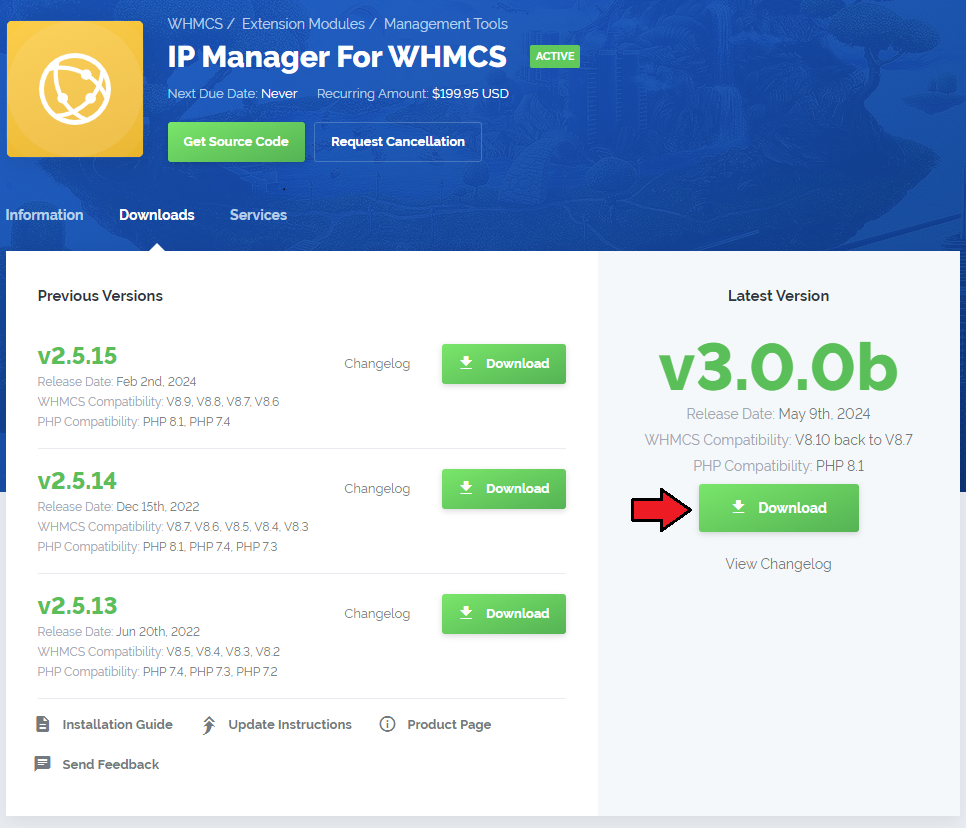Switch to the Information tab
This screenshot has width=966, height=828.
[x=44, y=215]
